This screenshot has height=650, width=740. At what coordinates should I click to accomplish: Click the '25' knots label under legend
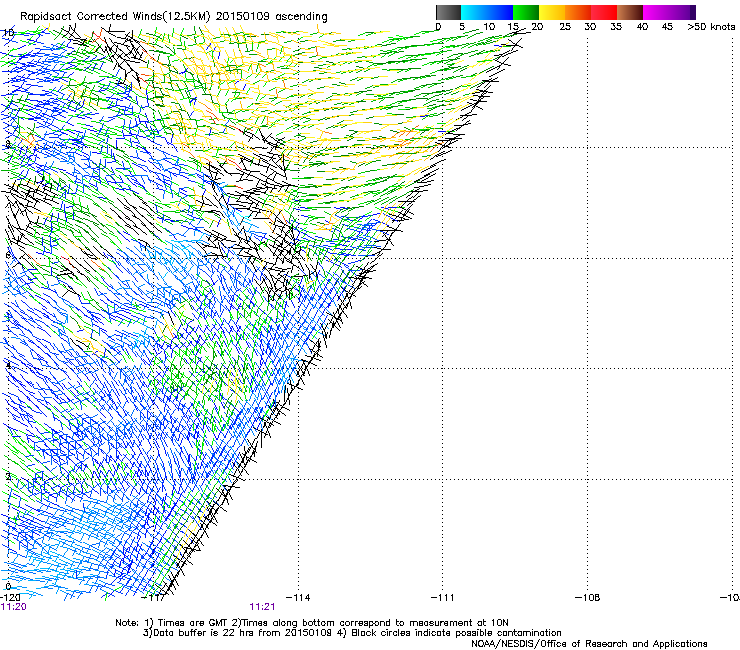tap(565, 27)
